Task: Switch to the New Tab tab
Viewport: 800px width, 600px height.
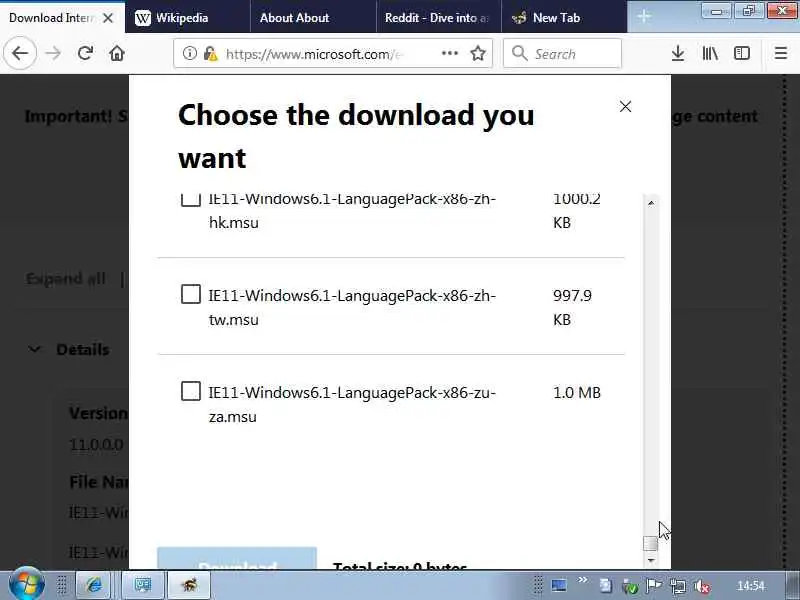Action: pyautogui.click(x=564, y=18)
